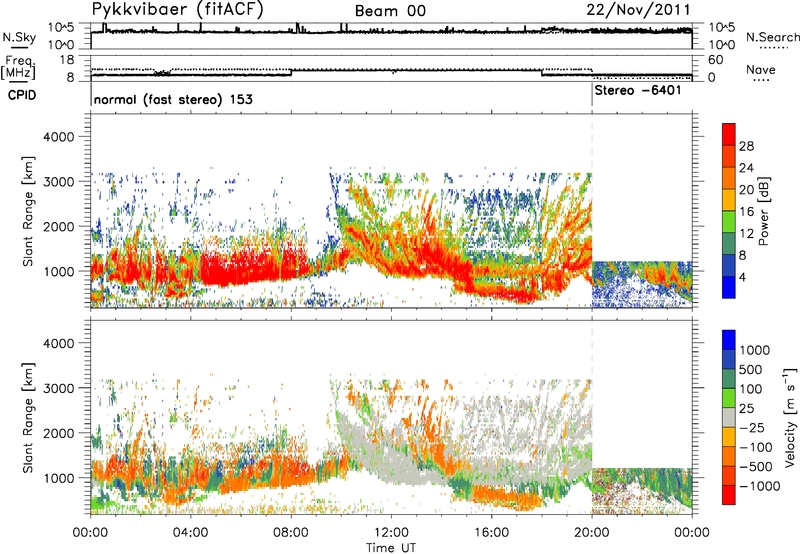800x554 pixels.
Task: Click 'Slant Range [km]' label of velocity plot
Action: 28,417
